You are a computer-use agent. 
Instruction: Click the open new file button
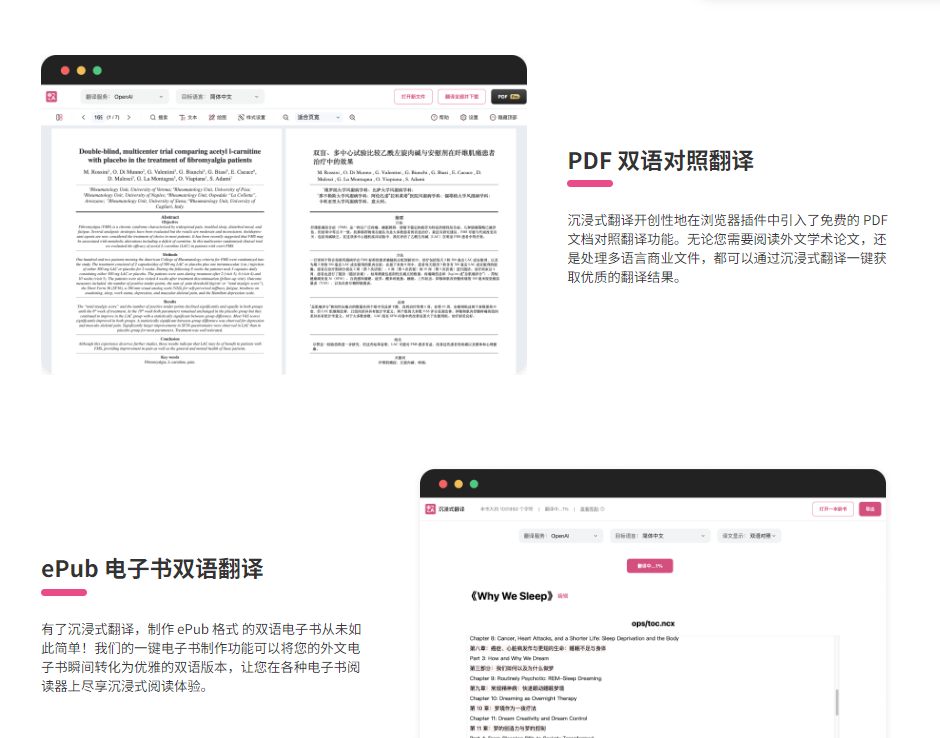[413, 97]
